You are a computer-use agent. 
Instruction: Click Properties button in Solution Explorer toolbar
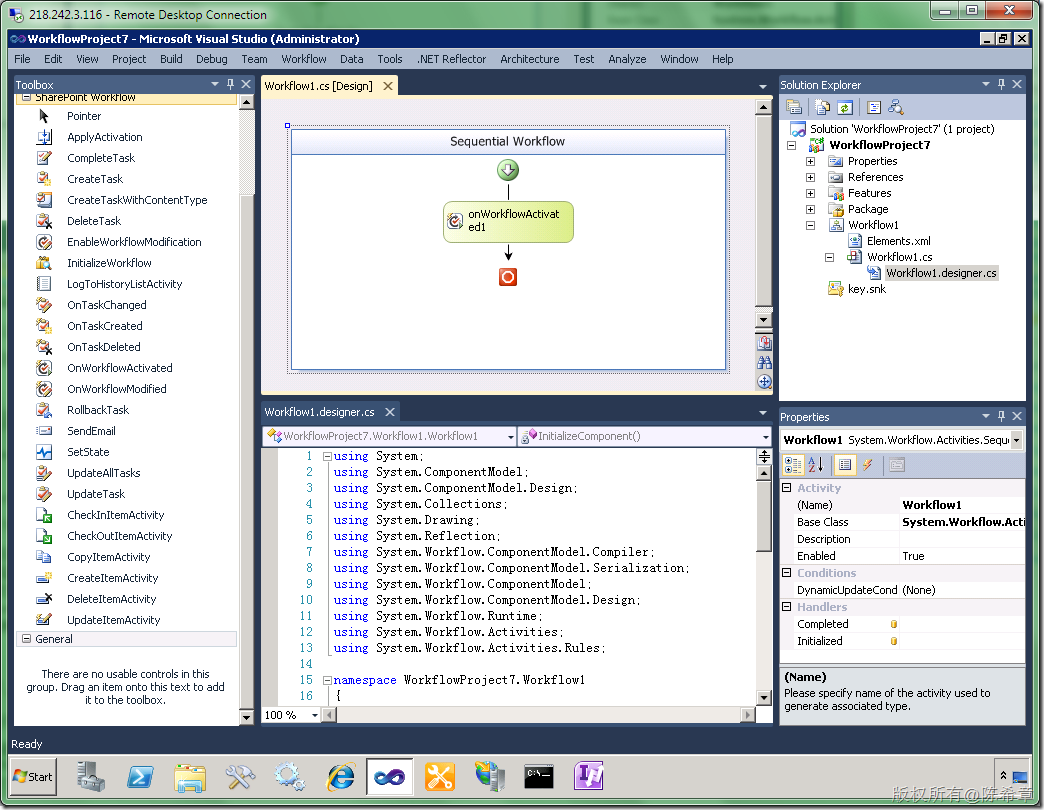point(794,107)
